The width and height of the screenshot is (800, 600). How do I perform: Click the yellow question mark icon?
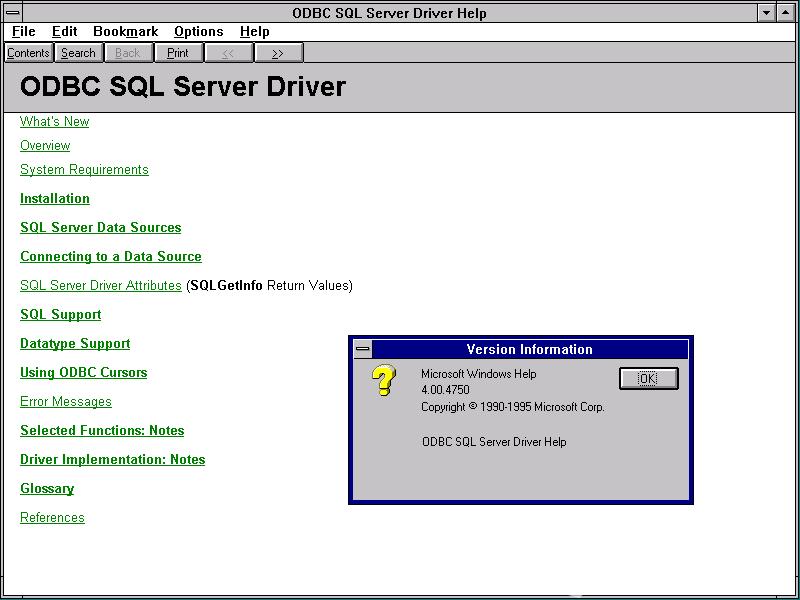[383, 380]
